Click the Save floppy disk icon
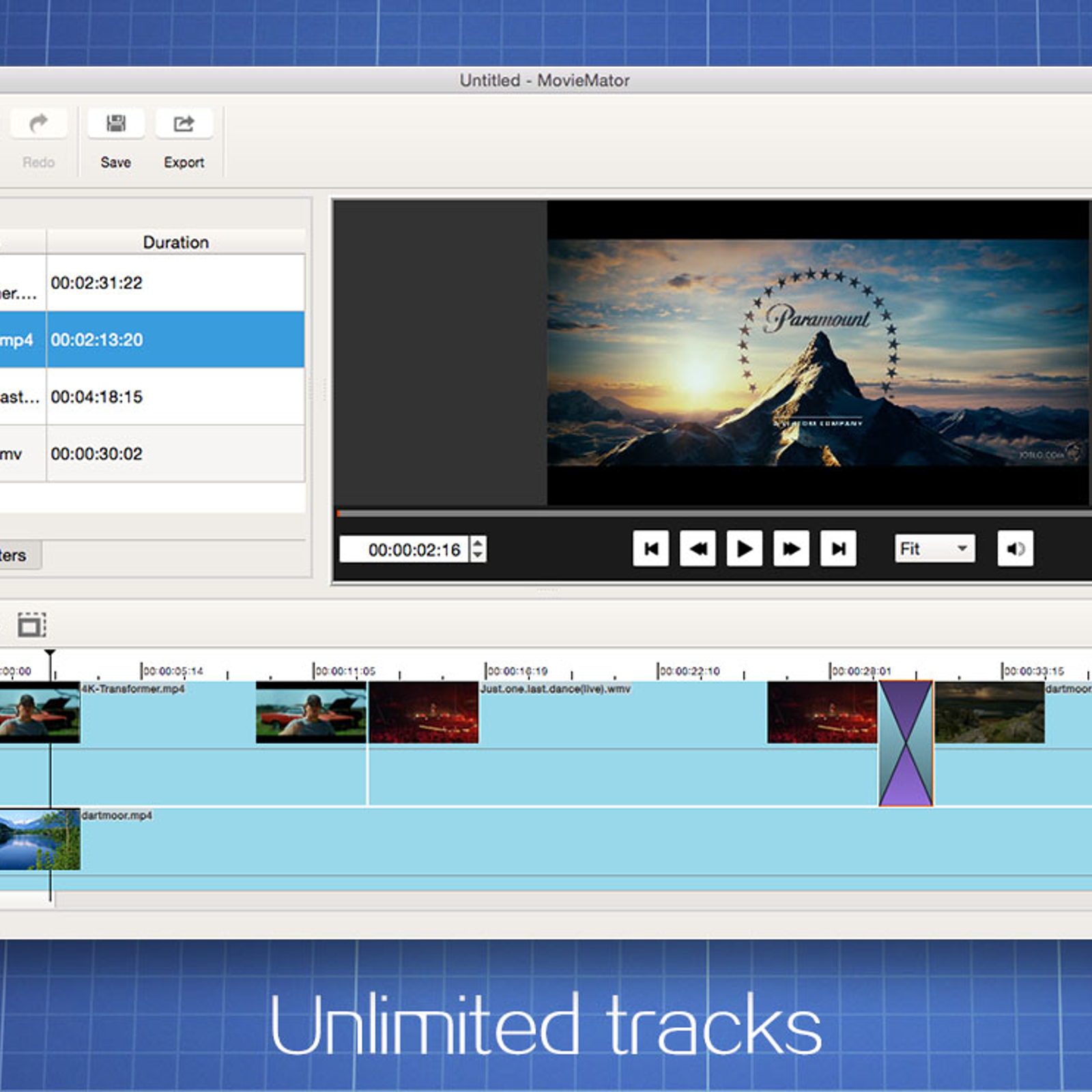This screenshot has width=1092, height=1092. [x=116, y=124]
